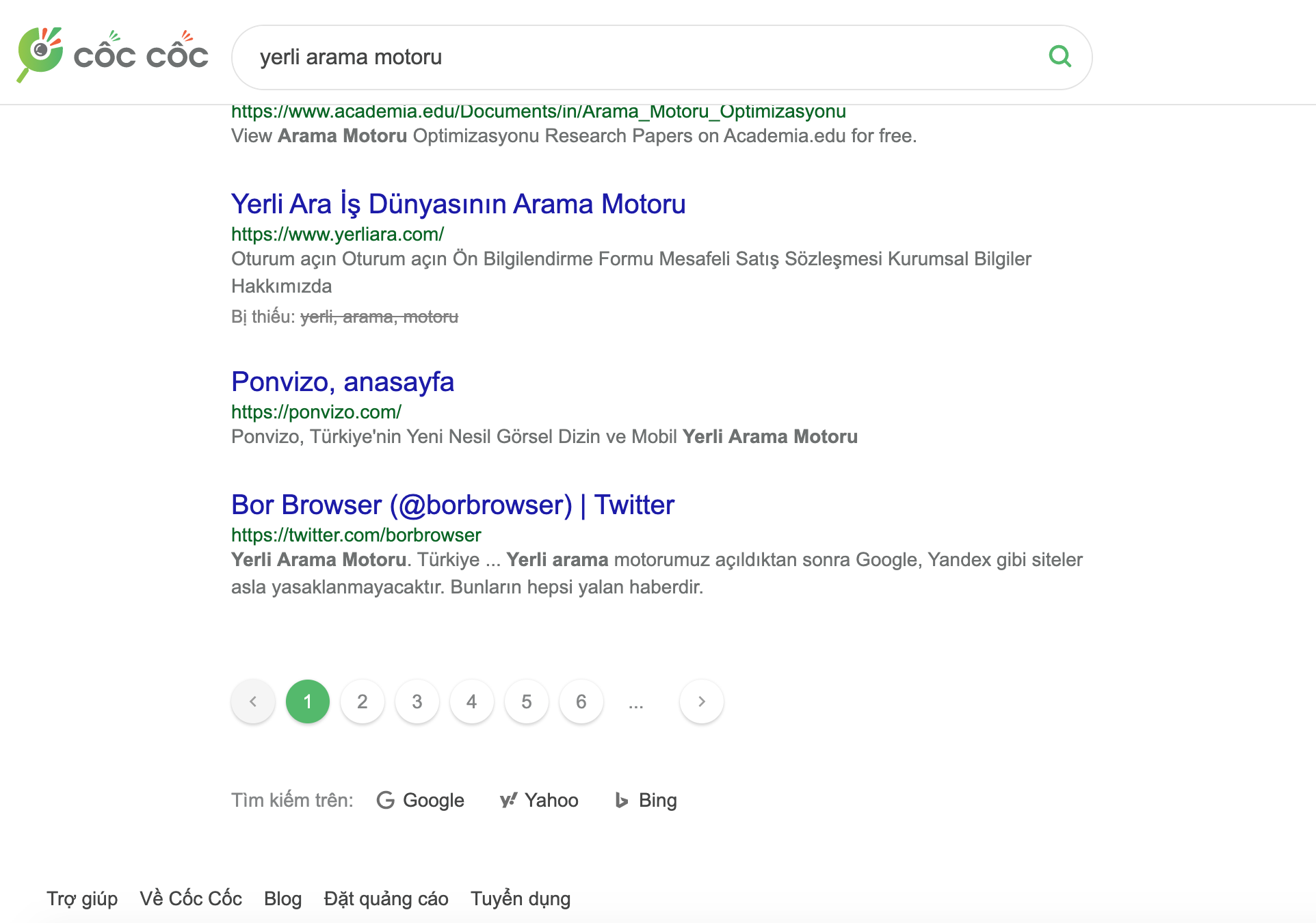Go to results page 2
Viewport: 1316px width, 923px height.
[x=363, y=701]
